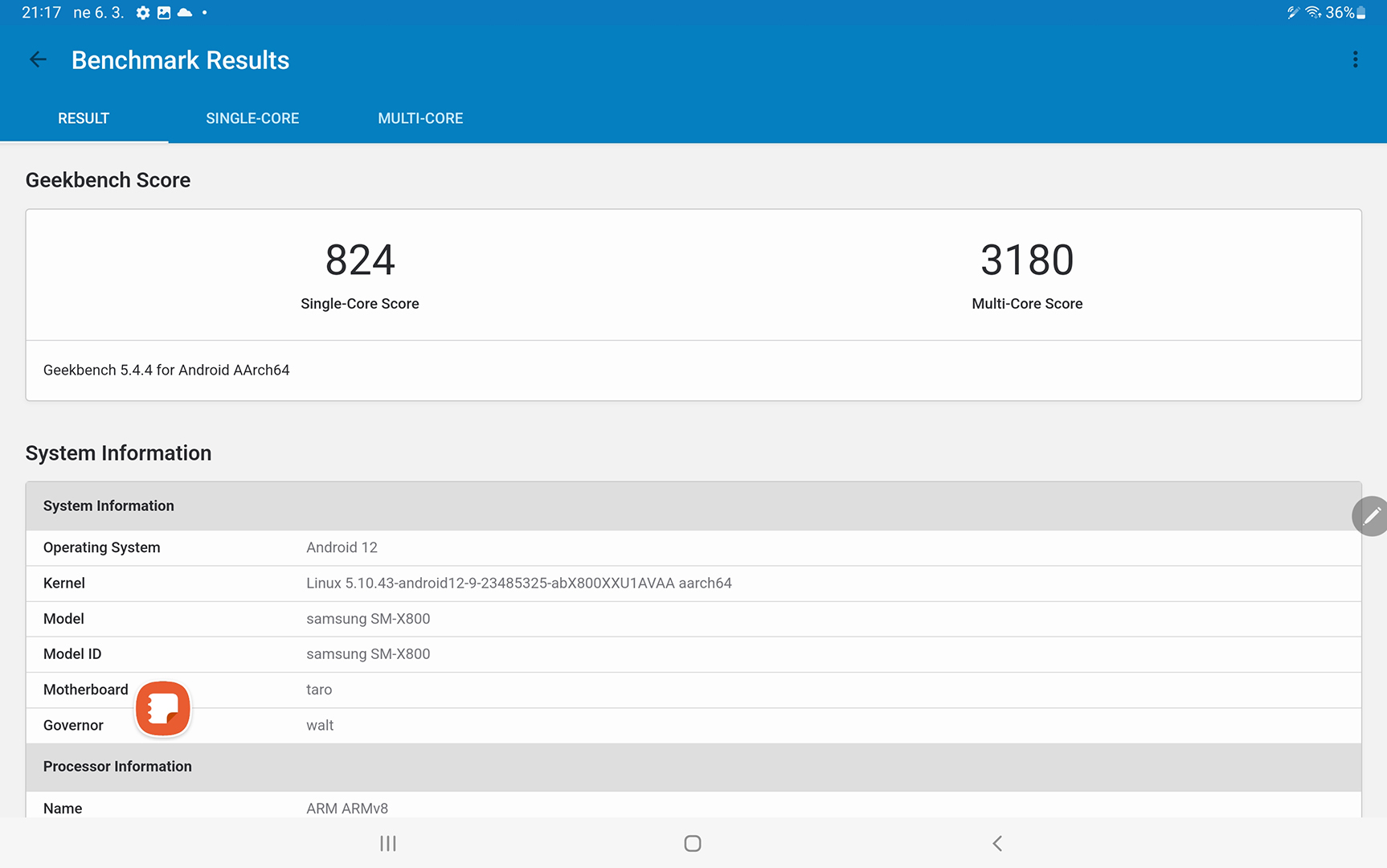Tap the Geekbench 5.4.4 version text
Image resolution: width=1387 pixels, height=868 pixels.
(166, 371)
